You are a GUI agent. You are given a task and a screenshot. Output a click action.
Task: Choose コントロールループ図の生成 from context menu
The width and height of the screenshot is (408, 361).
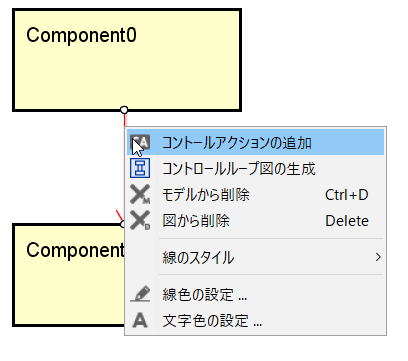[255, 169]
